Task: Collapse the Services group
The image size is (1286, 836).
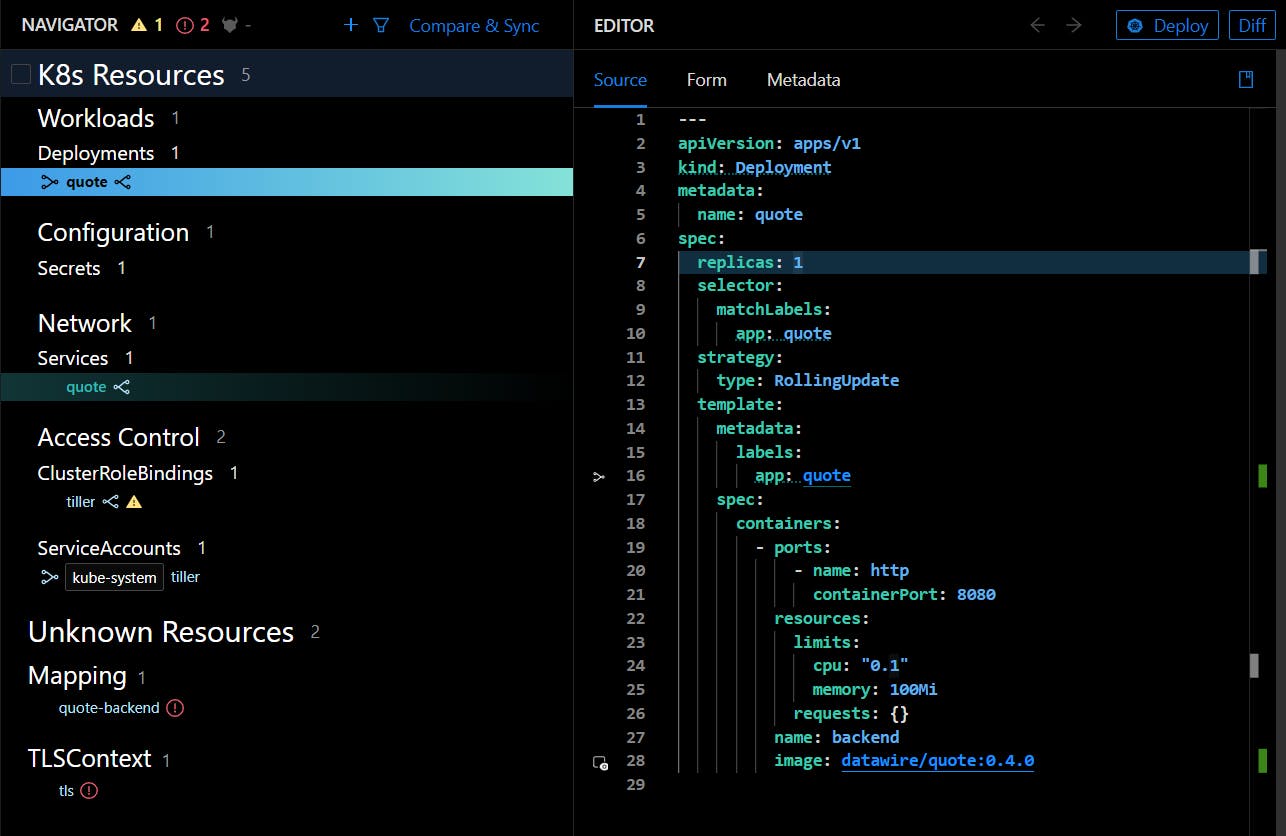Action: [x=73, y=358]
